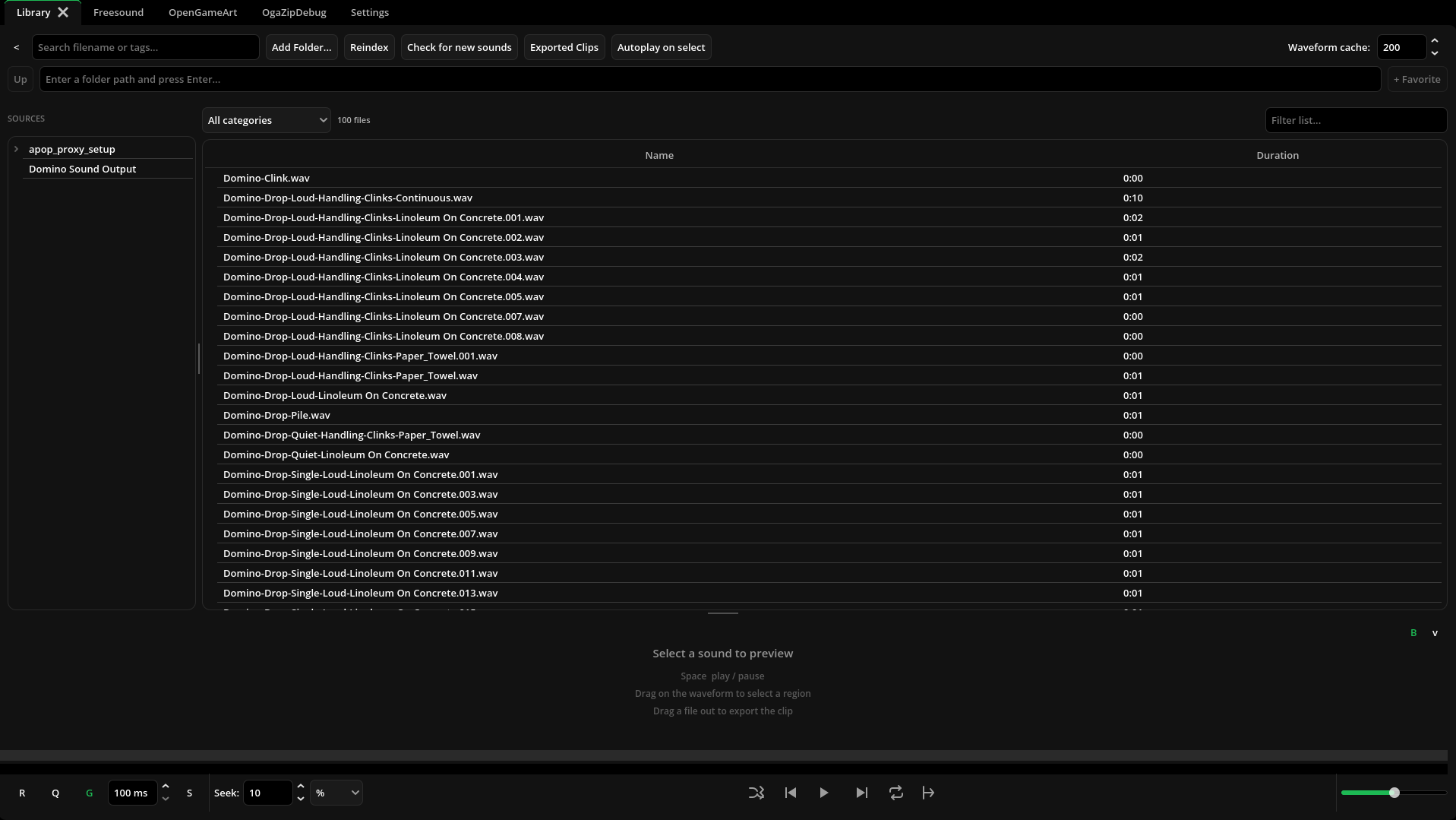Skip to the previous sound
Screen dimensions: 1456x820
[x=791, y=793]
